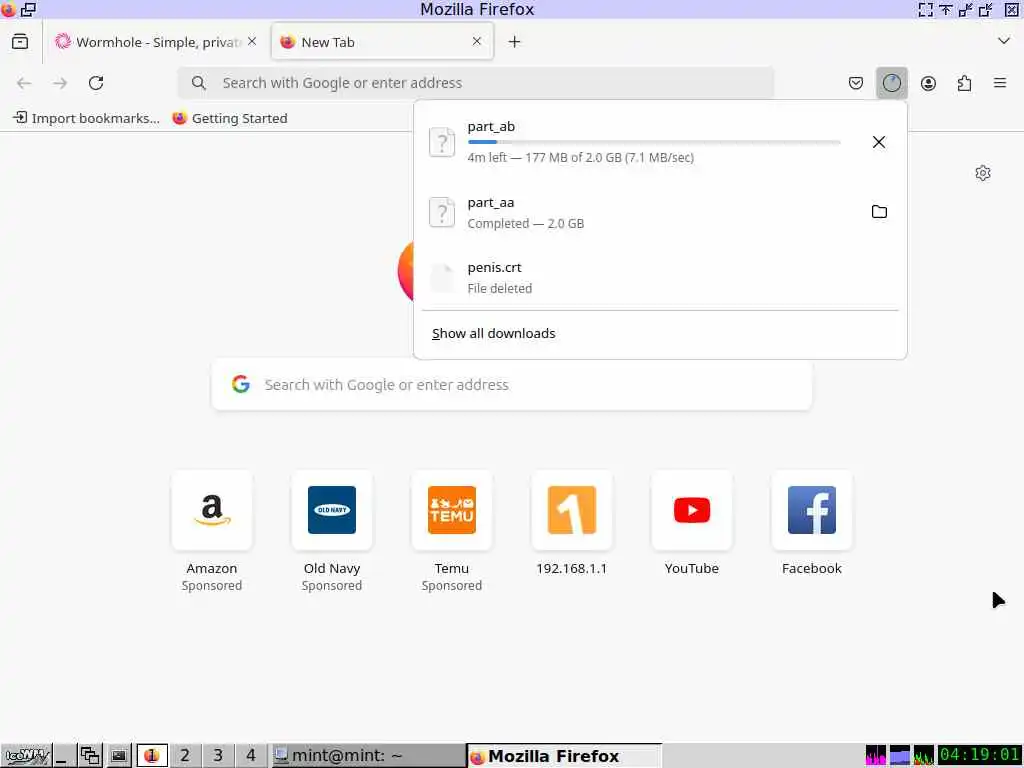Screen dimensions: 1024x768
Task: Go forward one page
Action: coord(60,83)
